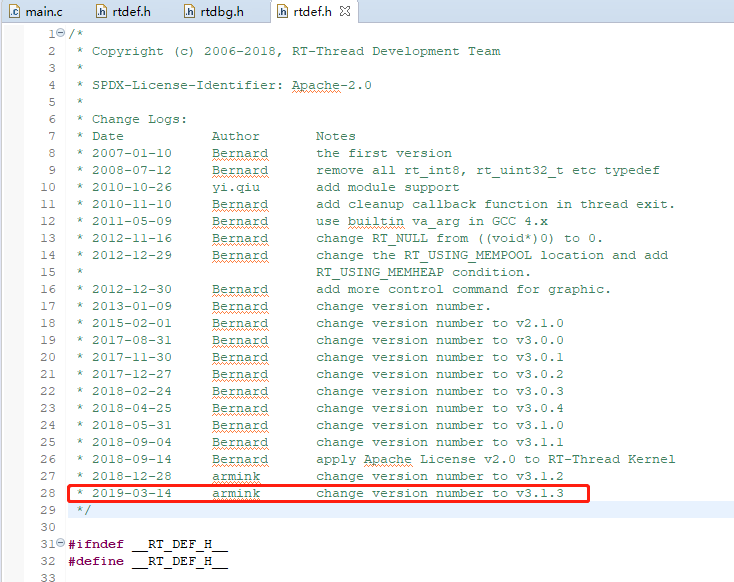Select the inactive rtdef.h tab beside main.c

129,12
